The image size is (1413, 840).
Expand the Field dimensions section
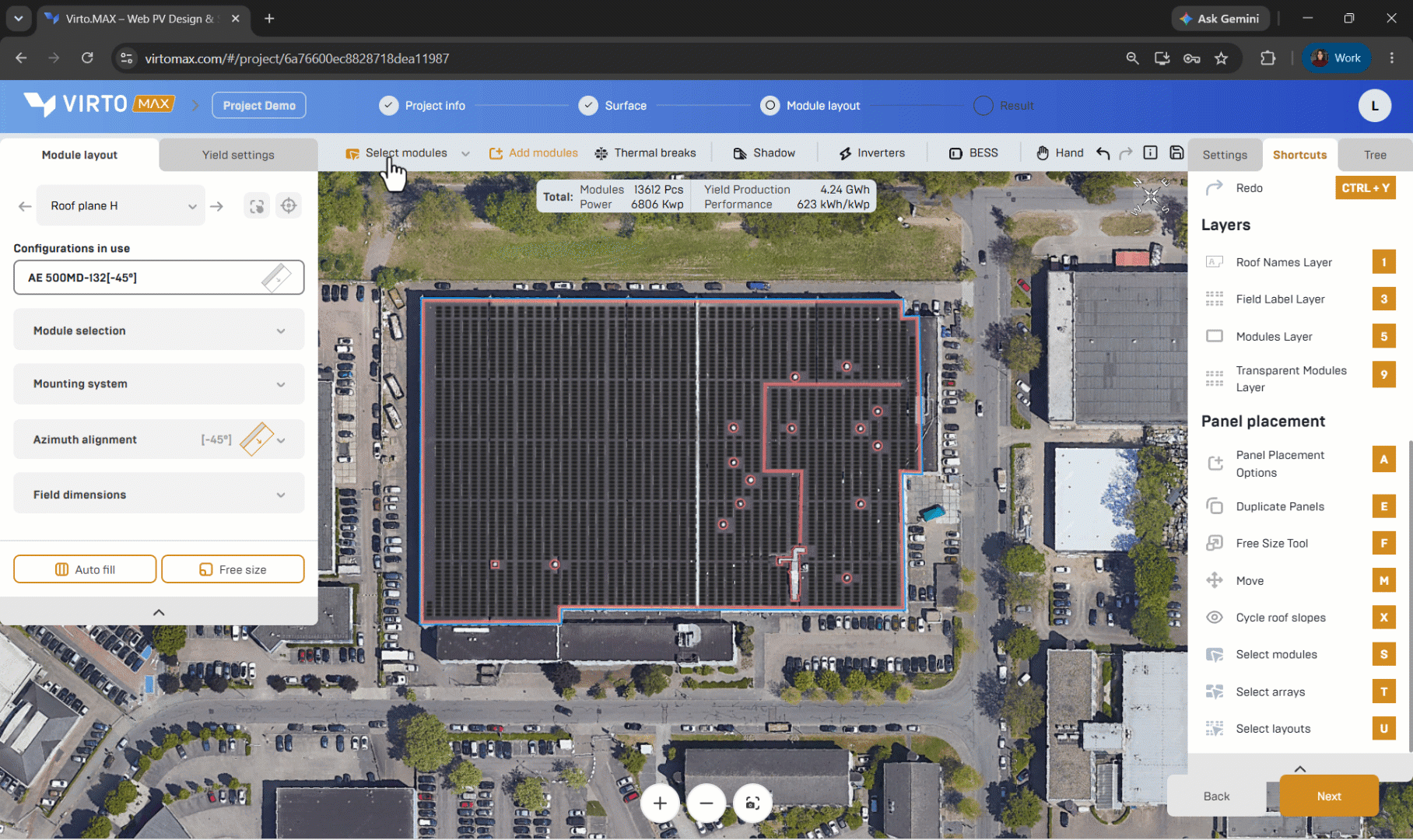[x=159, y=495]
